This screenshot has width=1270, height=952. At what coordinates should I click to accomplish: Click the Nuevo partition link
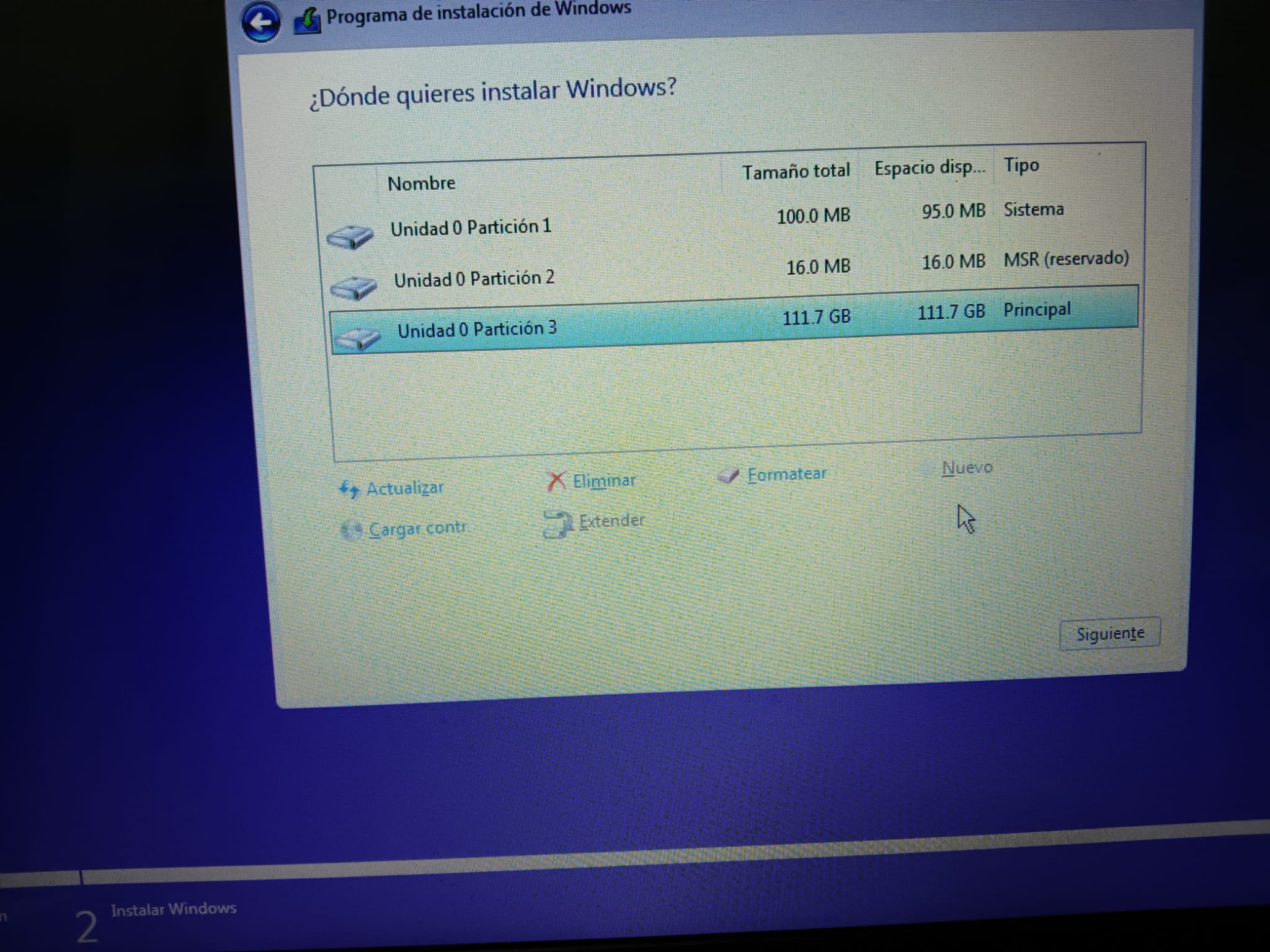(x=967, y=468)
